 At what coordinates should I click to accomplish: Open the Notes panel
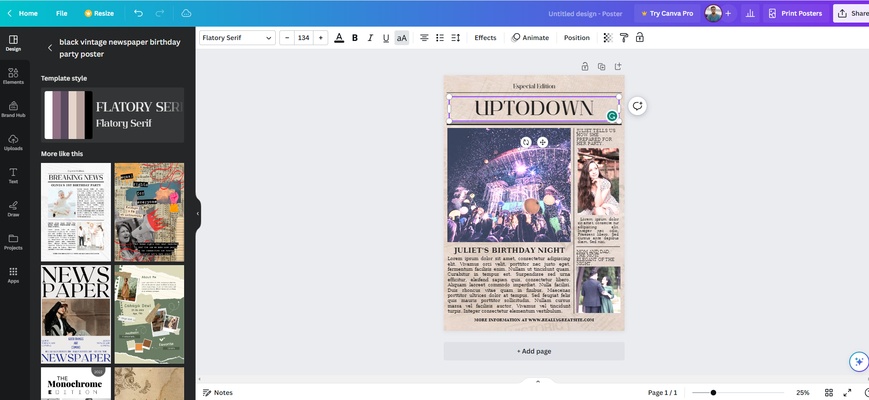(x=218, y=392)
